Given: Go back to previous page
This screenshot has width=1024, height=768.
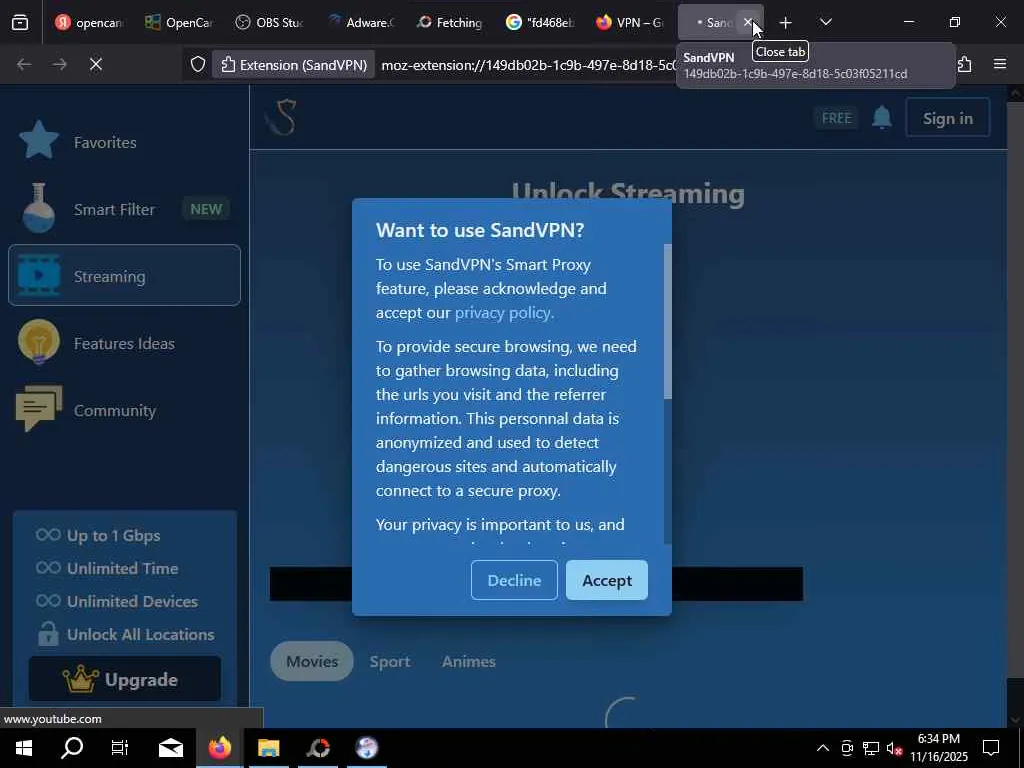Looking at the screenshot, I should click(24, 64).
